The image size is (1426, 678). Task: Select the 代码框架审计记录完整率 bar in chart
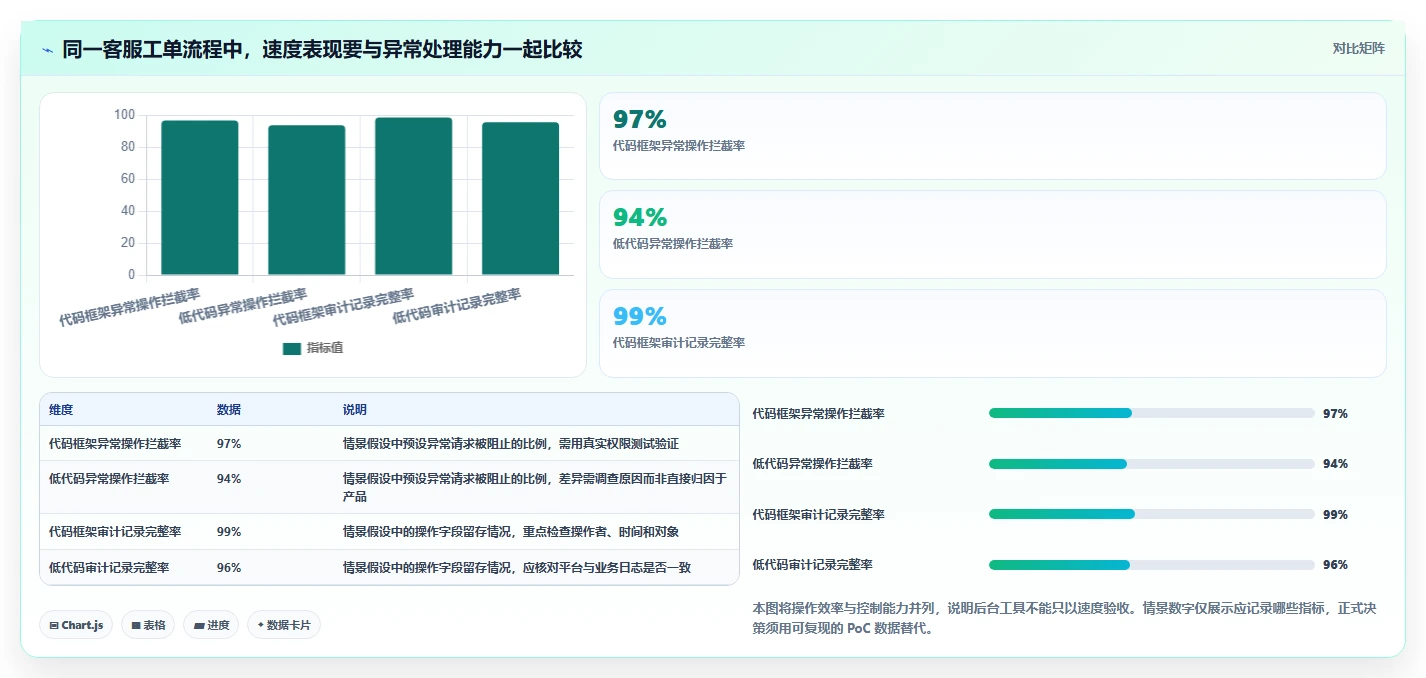414,196
